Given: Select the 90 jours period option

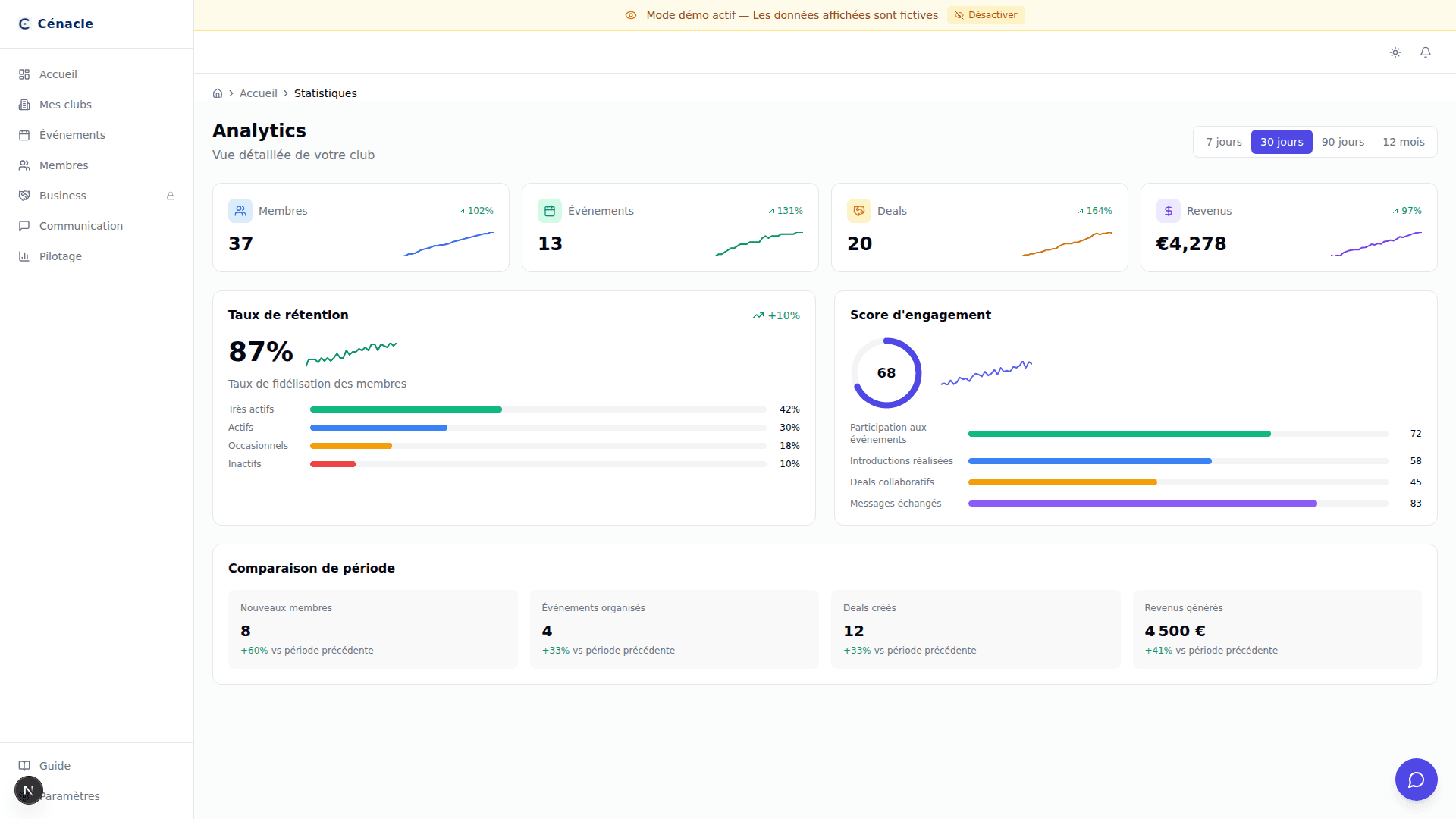Looking at the screenshot, I should [1343, 142].
